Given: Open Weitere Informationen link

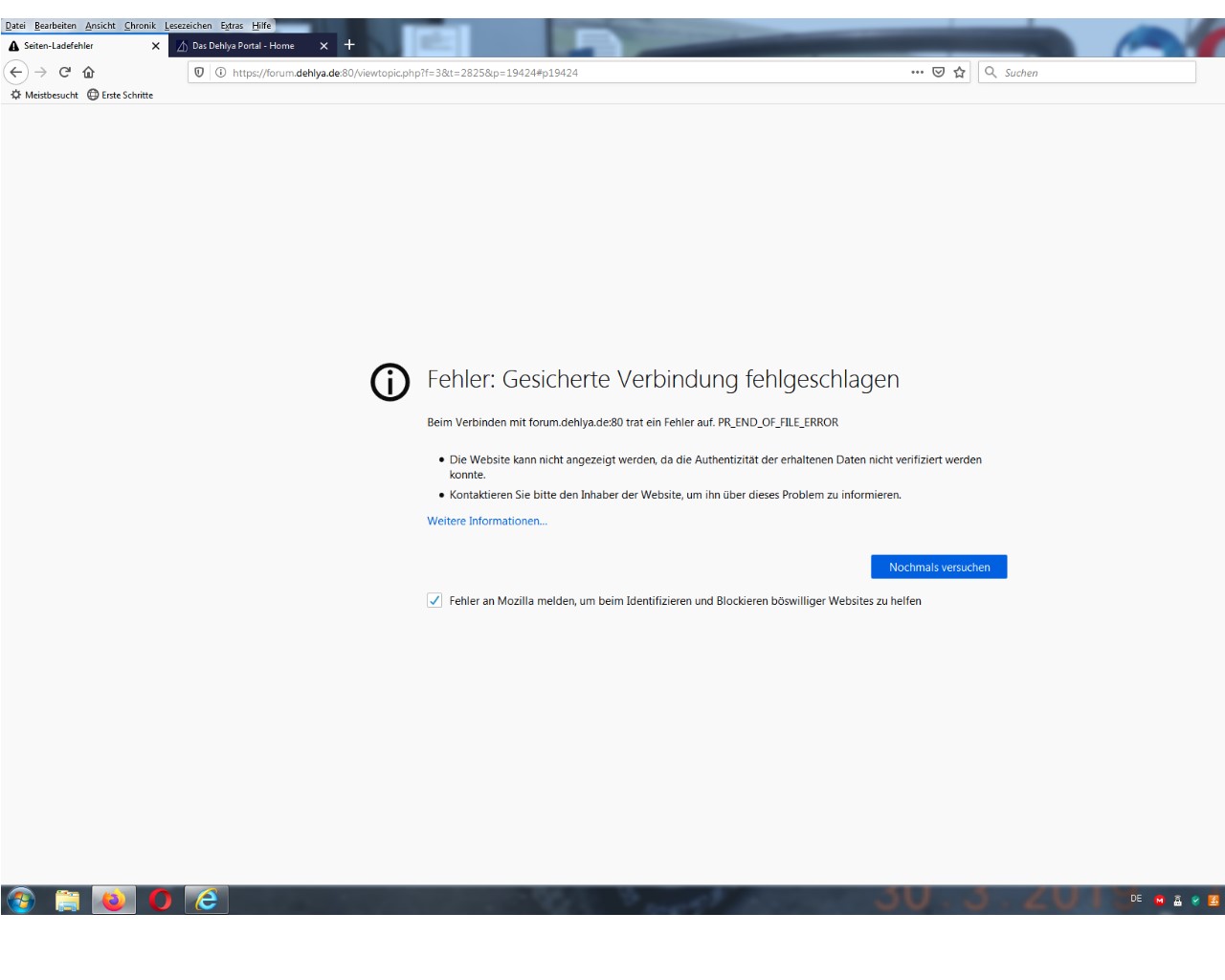Looking at the screenshot, I should click(486, 521).
